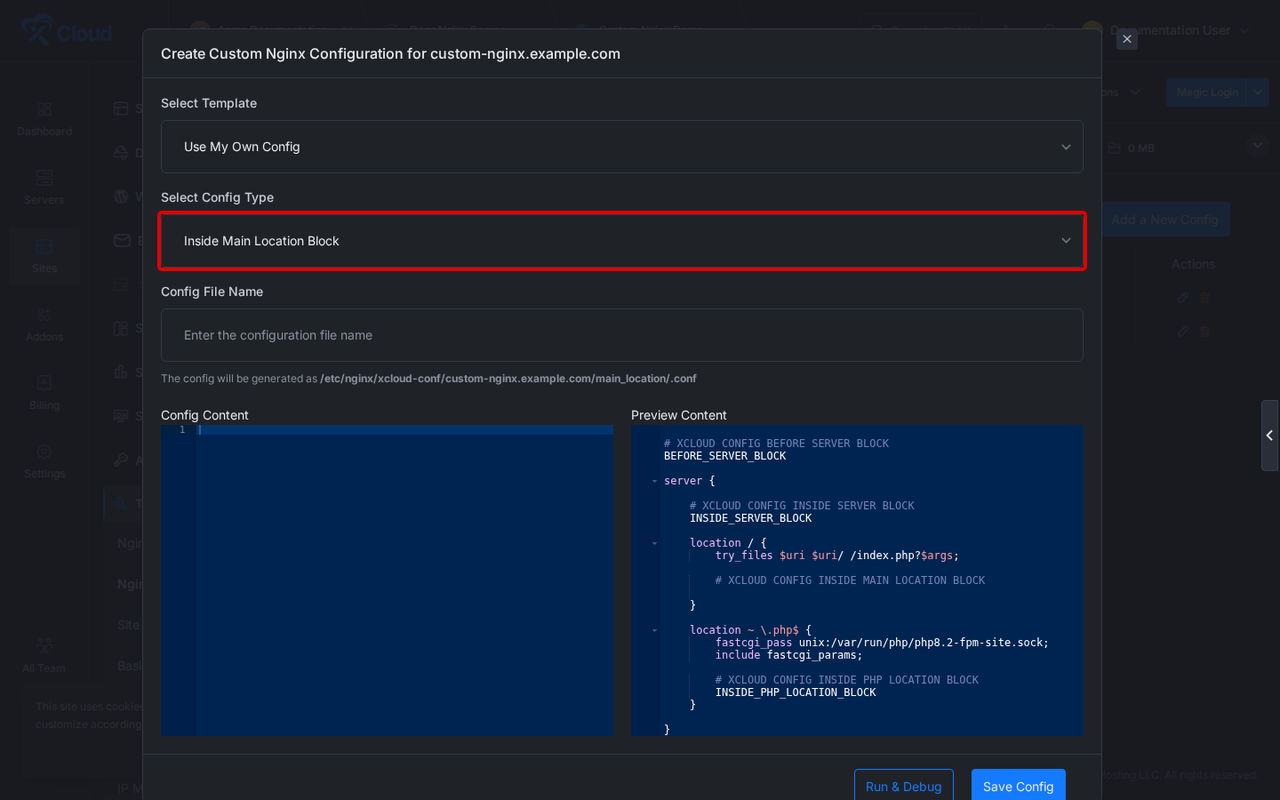
Task: Click the XCLOUD CONFIG INSIDE MAIN LOCATION BLOCK comment
Action: [850, 580]
